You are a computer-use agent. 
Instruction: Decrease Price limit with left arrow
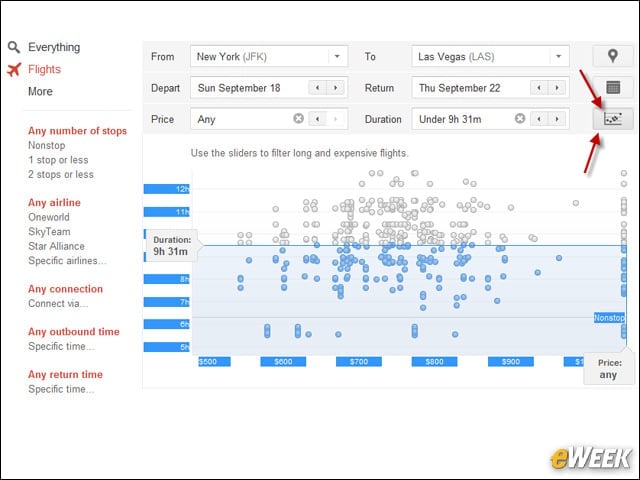(x=317, y=119)
